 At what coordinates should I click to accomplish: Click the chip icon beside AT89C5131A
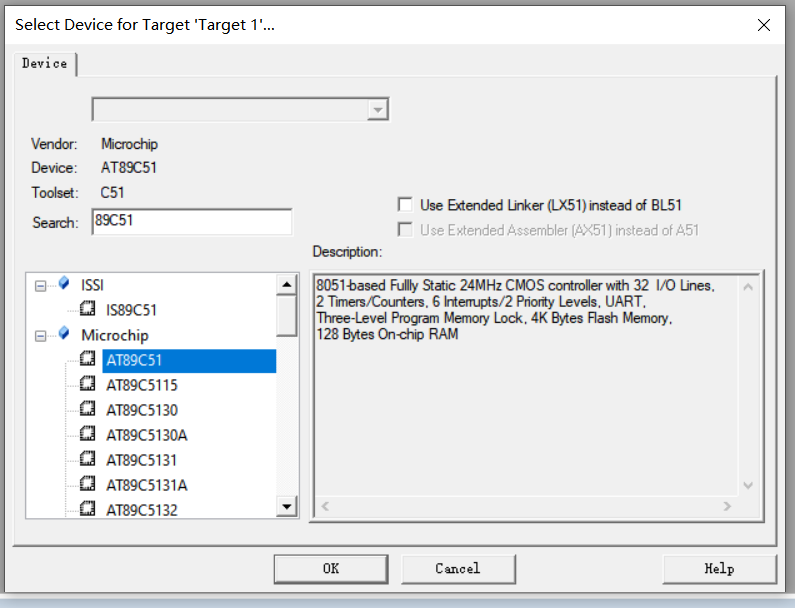[x=88, y=484]
